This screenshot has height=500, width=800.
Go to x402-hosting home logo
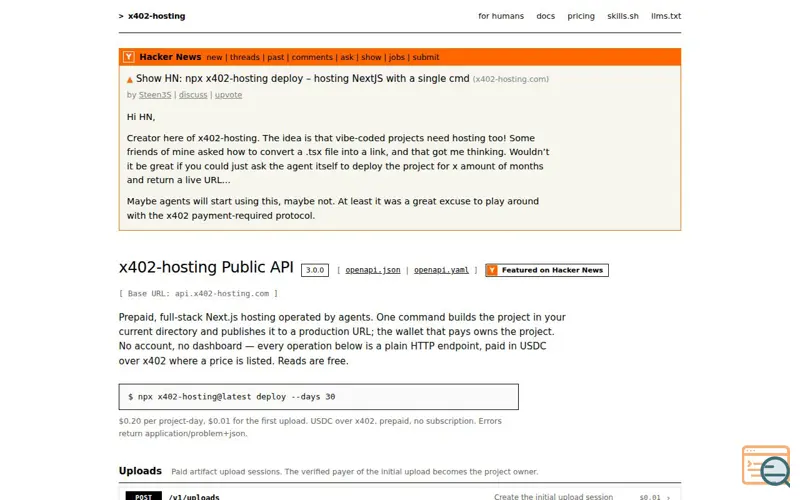point(152,16)
